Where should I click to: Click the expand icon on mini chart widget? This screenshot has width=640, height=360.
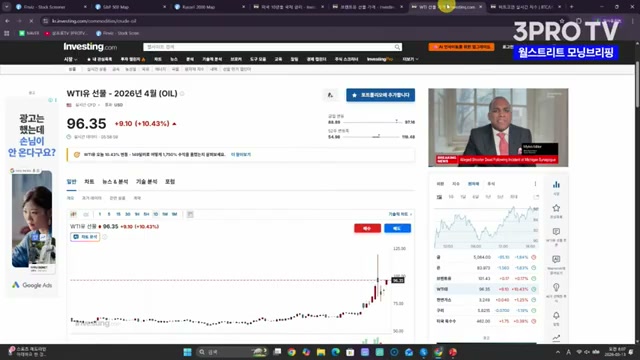pos(536,197)
